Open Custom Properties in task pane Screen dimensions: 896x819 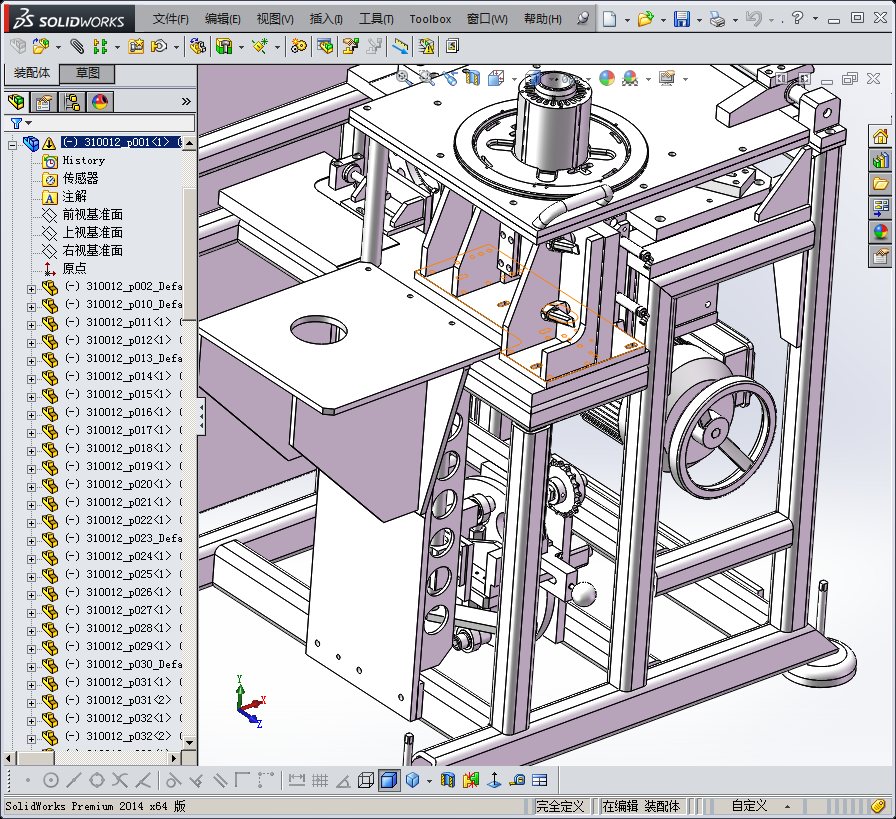(x=880, y=255)
